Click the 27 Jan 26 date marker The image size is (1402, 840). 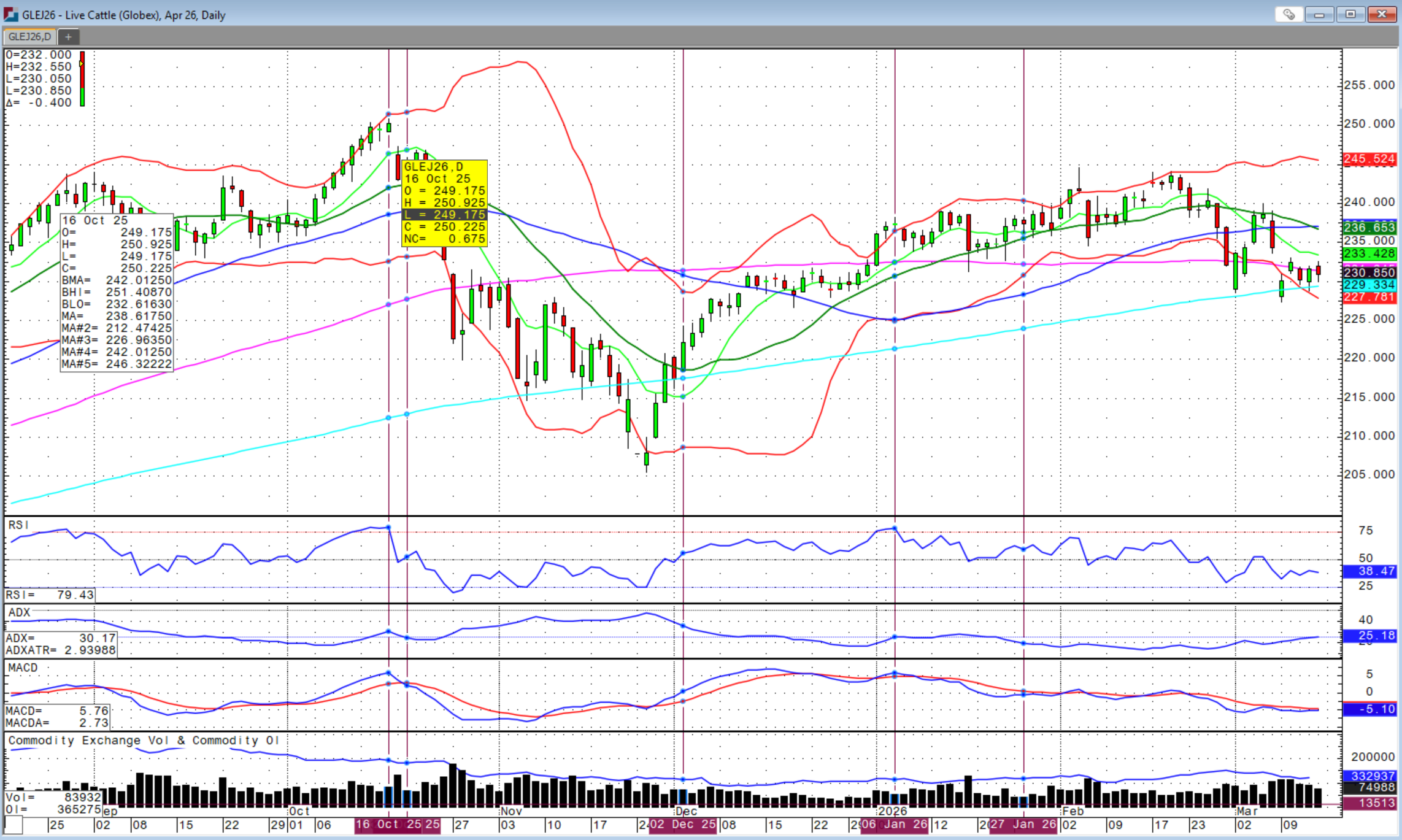point(1023,825)
